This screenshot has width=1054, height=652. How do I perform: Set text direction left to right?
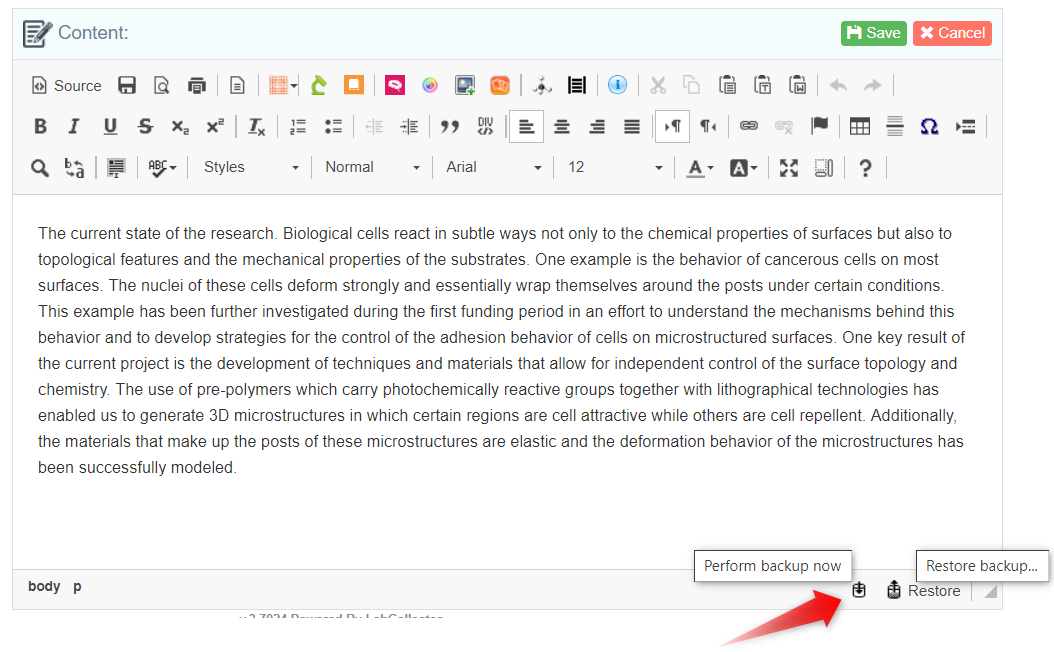pyautogui.click(x=672, y=126)
